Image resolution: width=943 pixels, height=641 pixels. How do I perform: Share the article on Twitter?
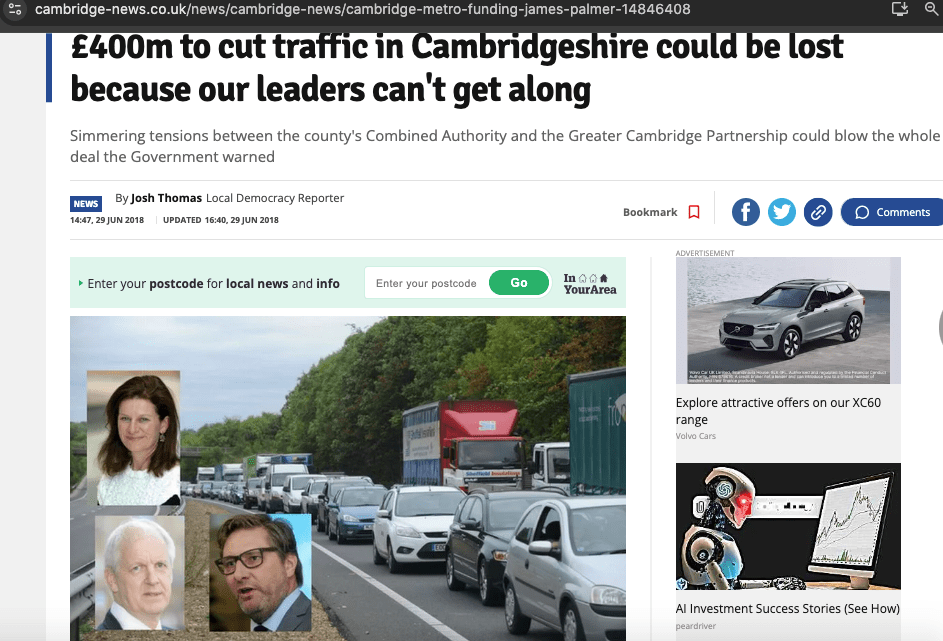tap(782, 212)
